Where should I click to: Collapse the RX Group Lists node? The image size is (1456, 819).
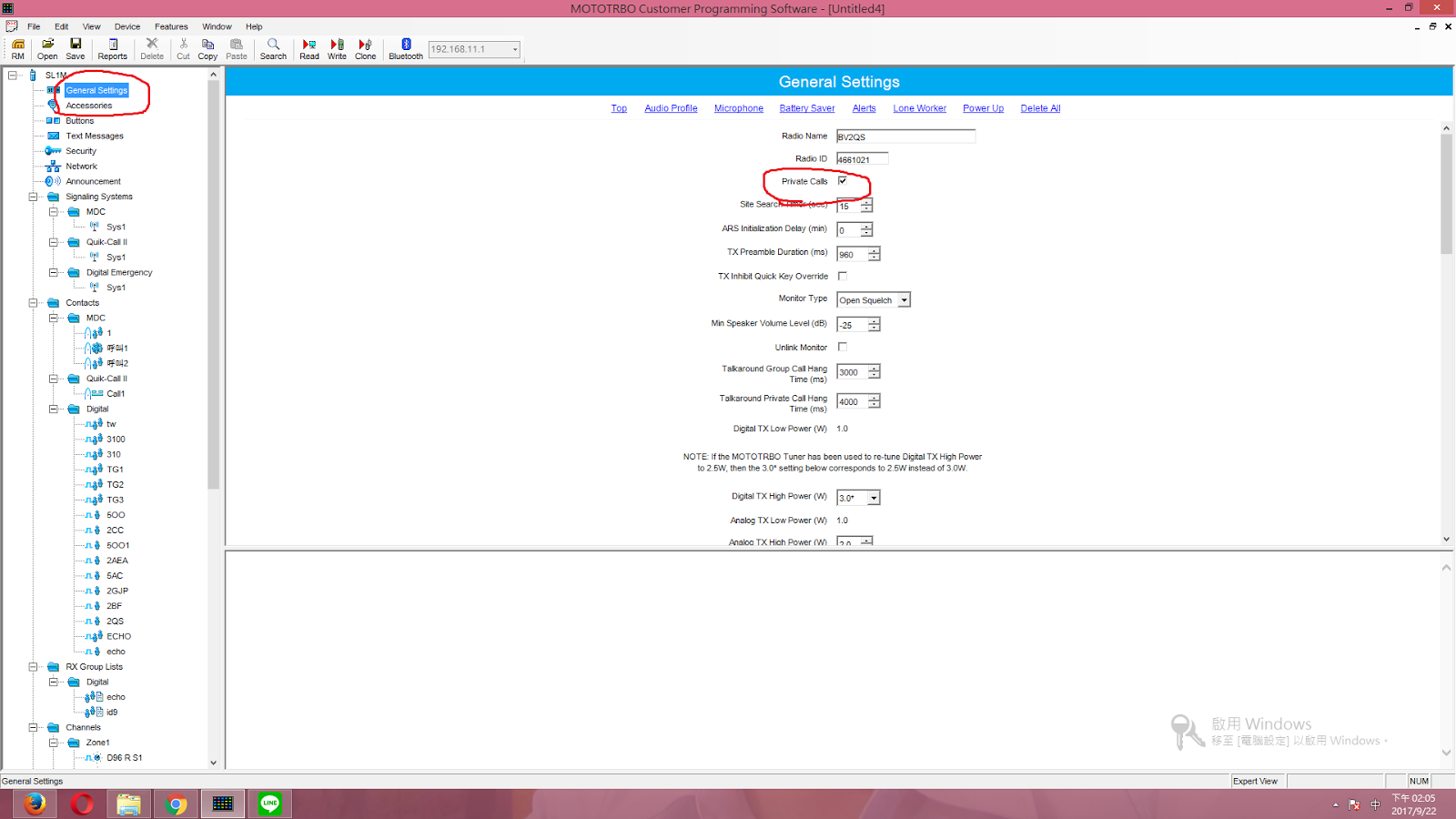[34, 667]
